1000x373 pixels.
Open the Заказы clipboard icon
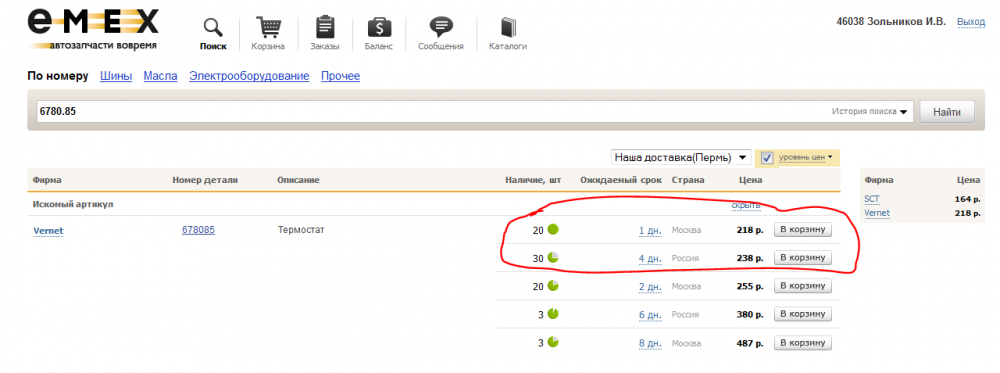(x=325, y=28)
